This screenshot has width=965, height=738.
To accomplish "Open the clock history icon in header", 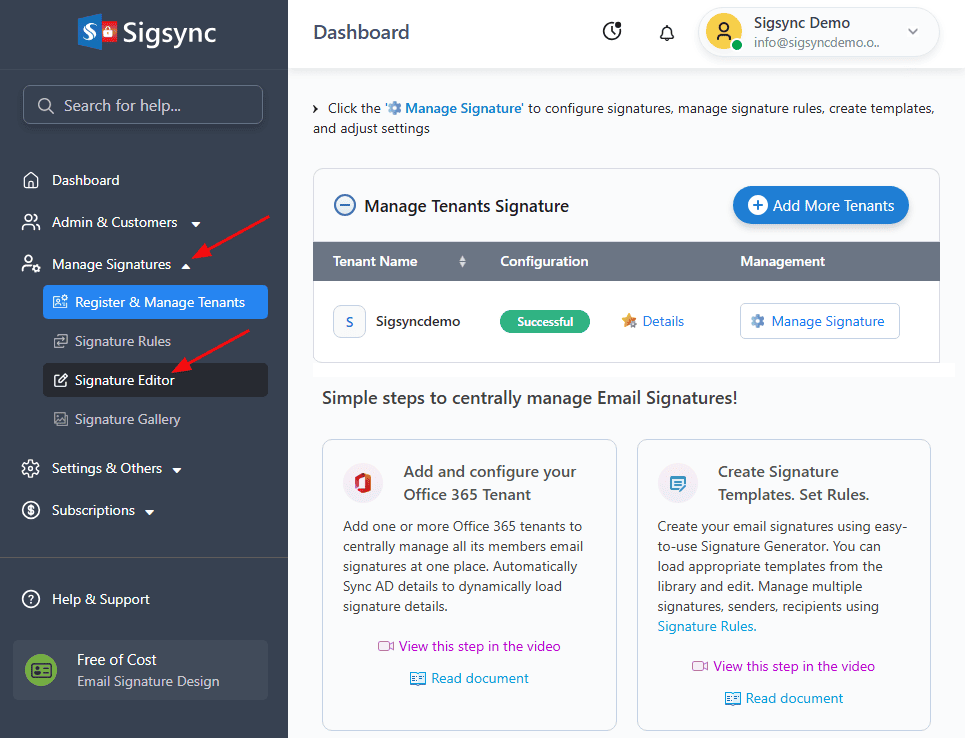I will [612, 32].
